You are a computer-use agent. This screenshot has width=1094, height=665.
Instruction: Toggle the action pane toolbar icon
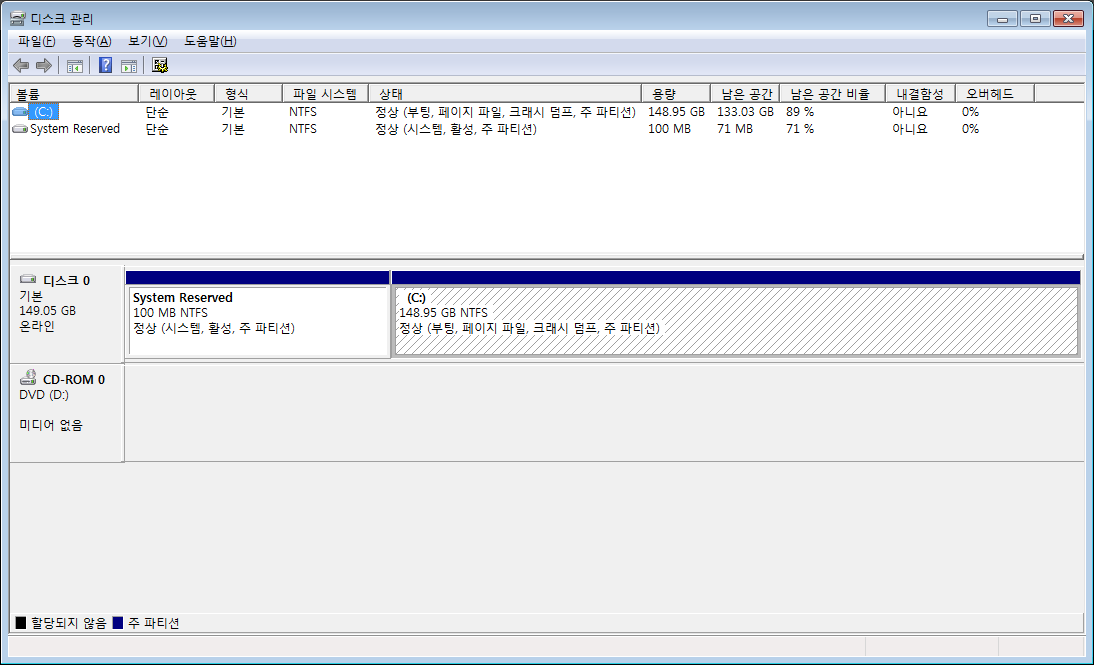coord(129,66)
